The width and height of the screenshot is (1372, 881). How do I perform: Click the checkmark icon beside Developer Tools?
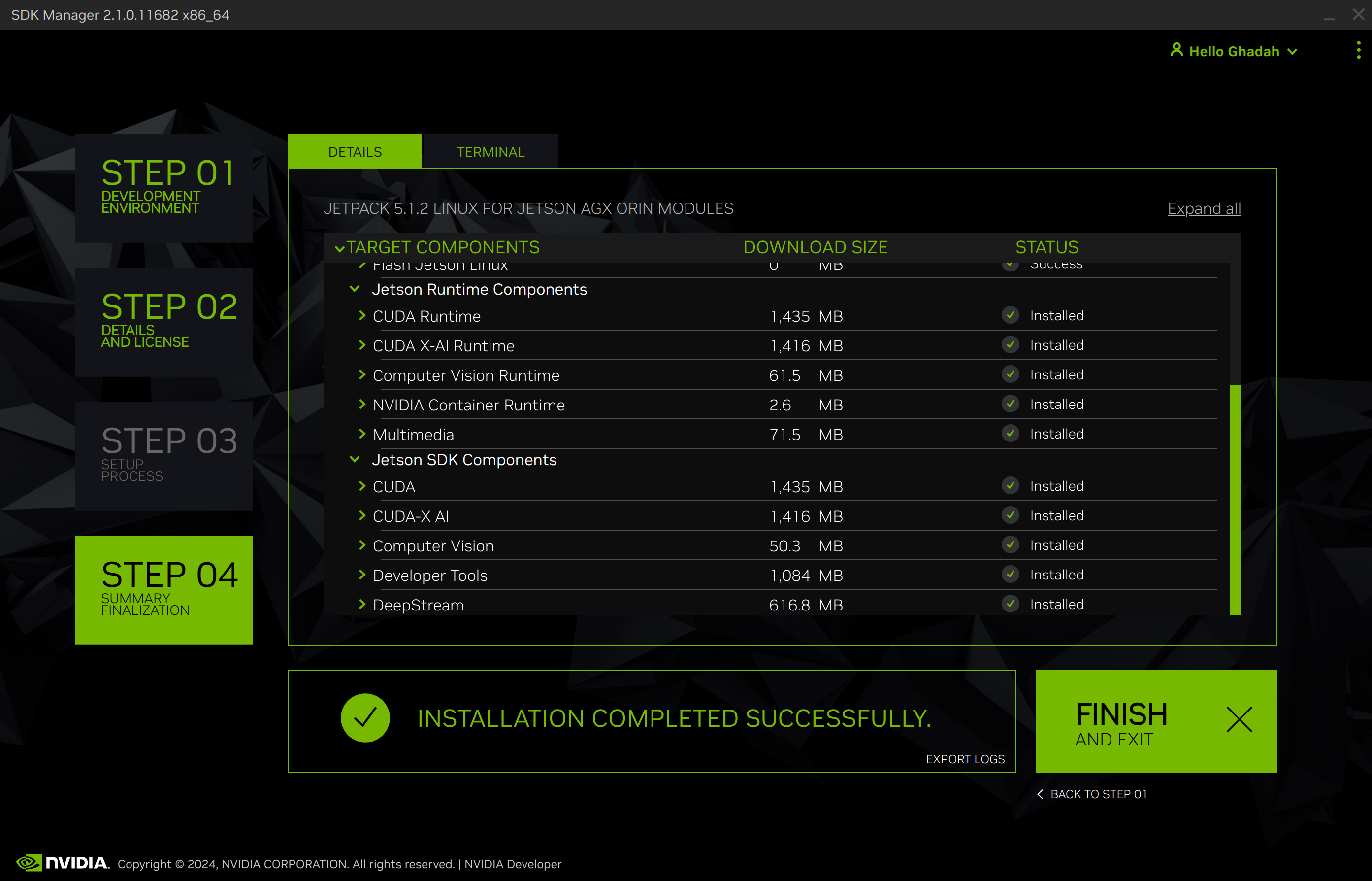[1010, 575]
